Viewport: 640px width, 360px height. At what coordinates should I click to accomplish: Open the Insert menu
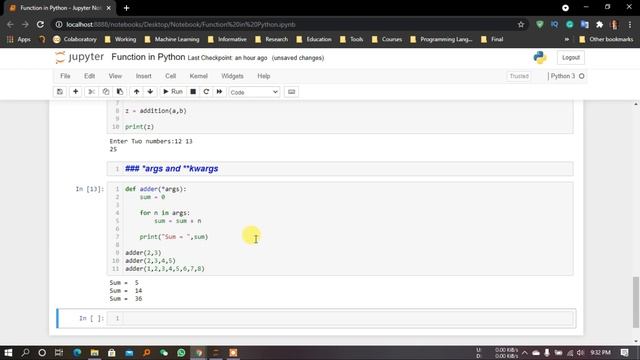pyautogui.click(x=143, y=76)
